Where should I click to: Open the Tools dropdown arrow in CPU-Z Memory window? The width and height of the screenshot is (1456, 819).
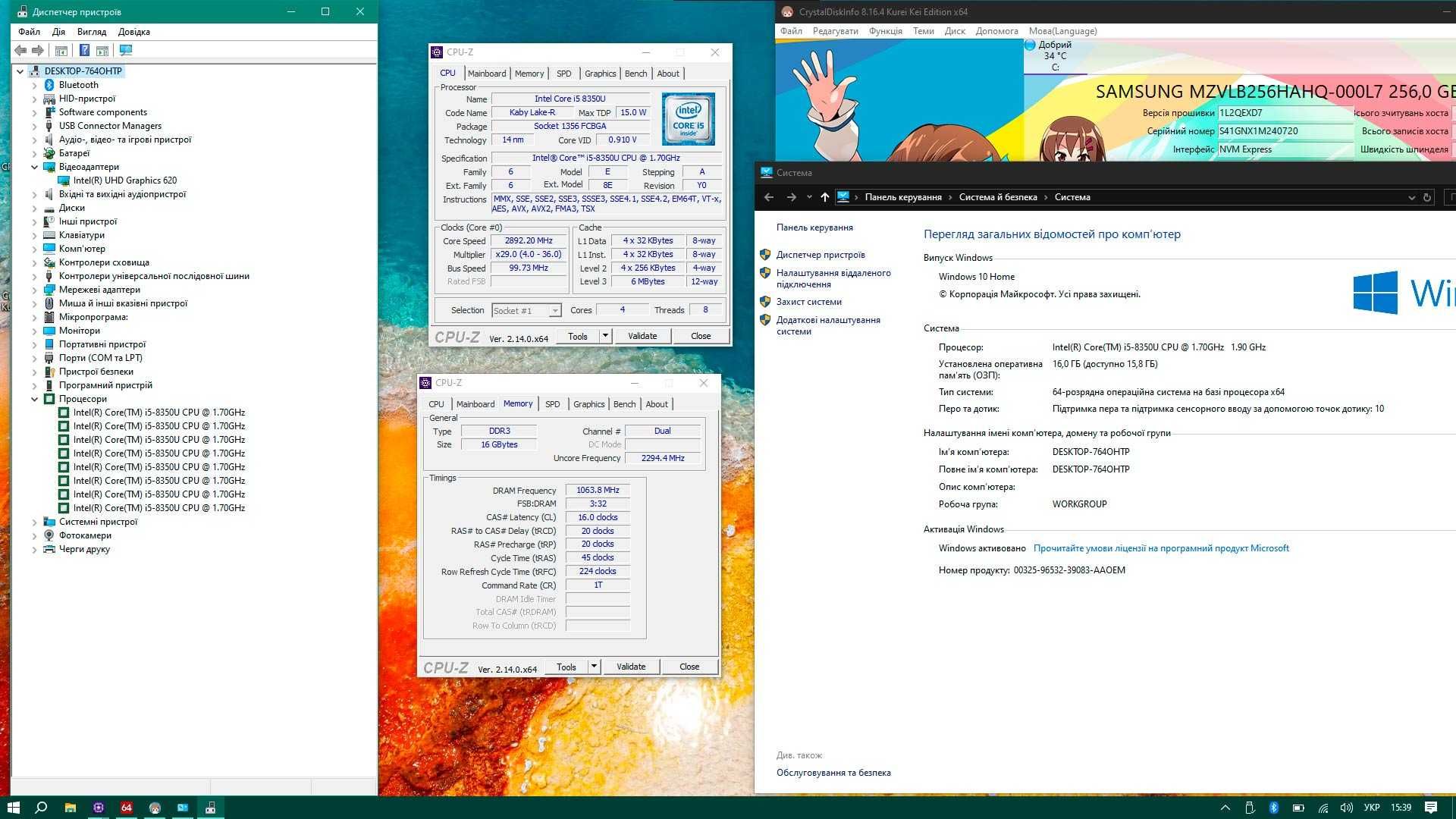point(594,667)
